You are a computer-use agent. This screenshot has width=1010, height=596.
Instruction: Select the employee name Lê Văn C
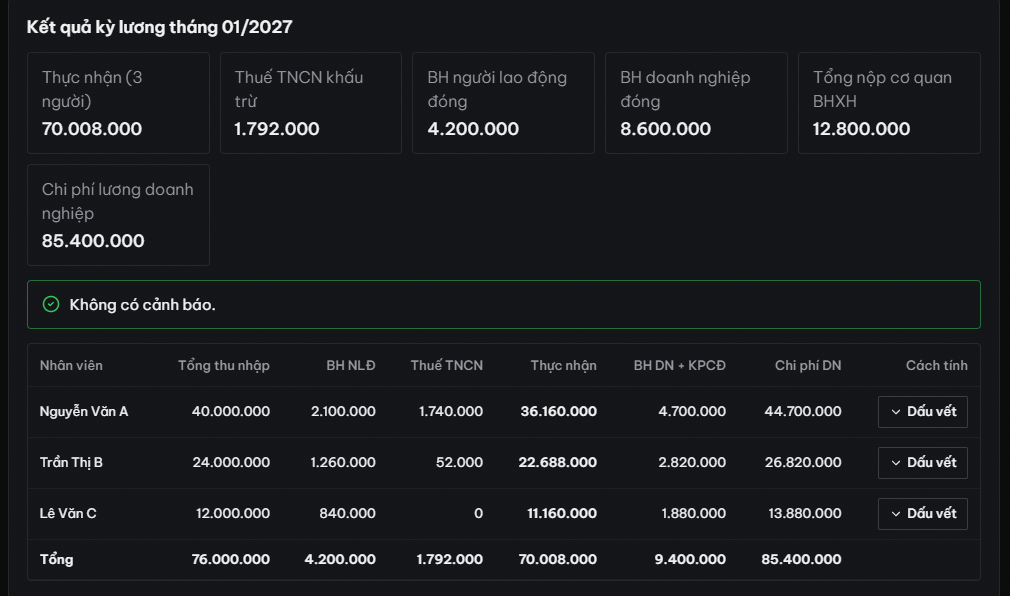pyautogui.click(x=68, y=513)
